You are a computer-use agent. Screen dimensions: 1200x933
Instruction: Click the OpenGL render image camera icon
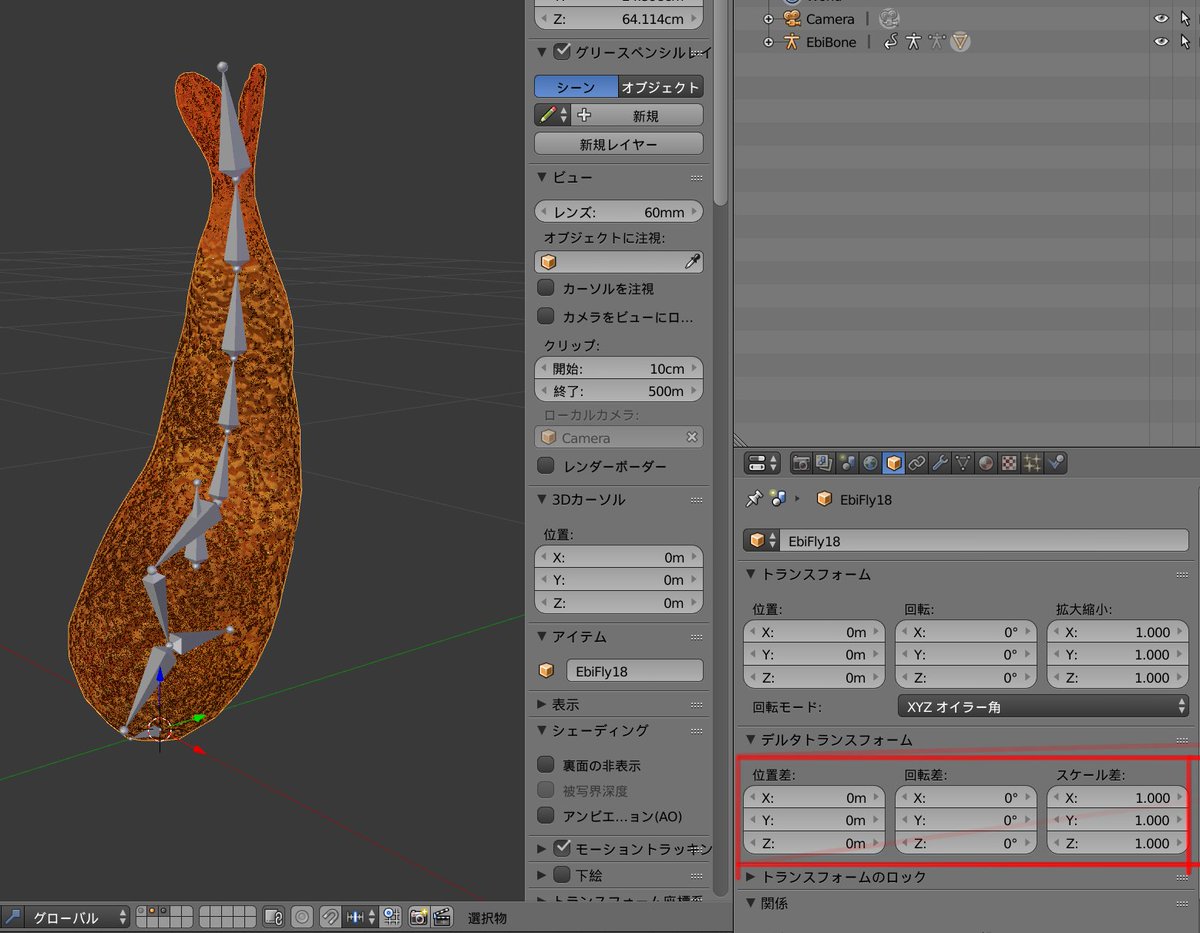pos(418,916)
